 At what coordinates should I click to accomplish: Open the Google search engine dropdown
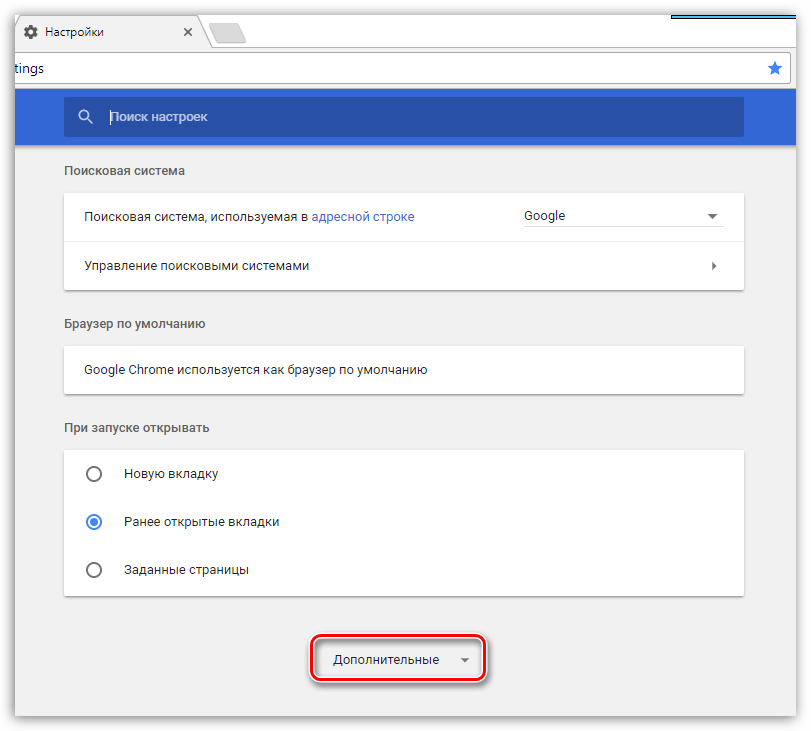pos(623,216)
